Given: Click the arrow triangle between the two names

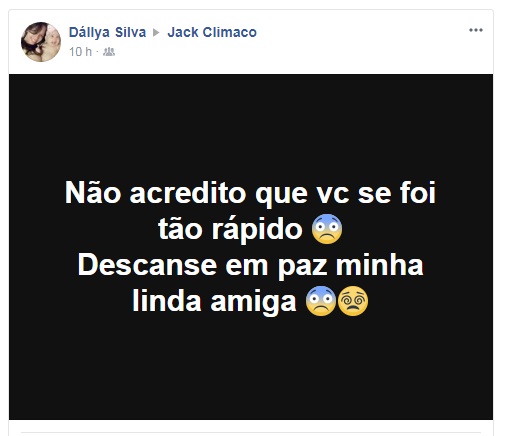Looking at the screenshot, I should pyautogui.click(x=156, y=32).
